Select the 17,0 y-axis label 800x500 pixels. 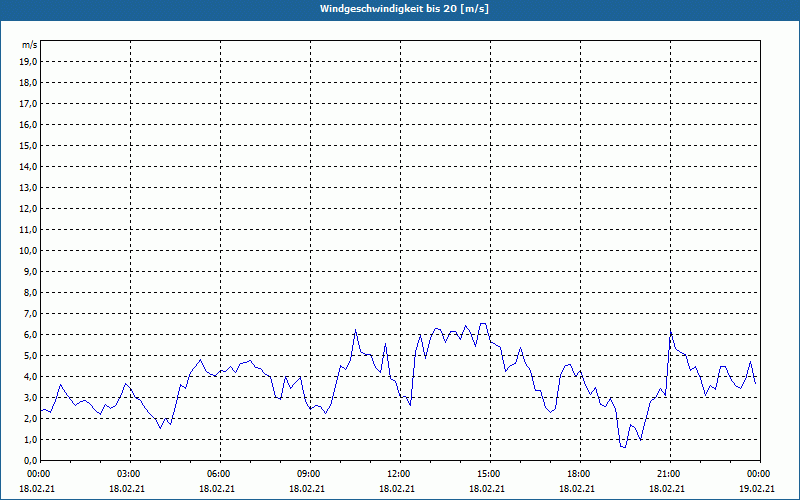click(x=29, y=104)
